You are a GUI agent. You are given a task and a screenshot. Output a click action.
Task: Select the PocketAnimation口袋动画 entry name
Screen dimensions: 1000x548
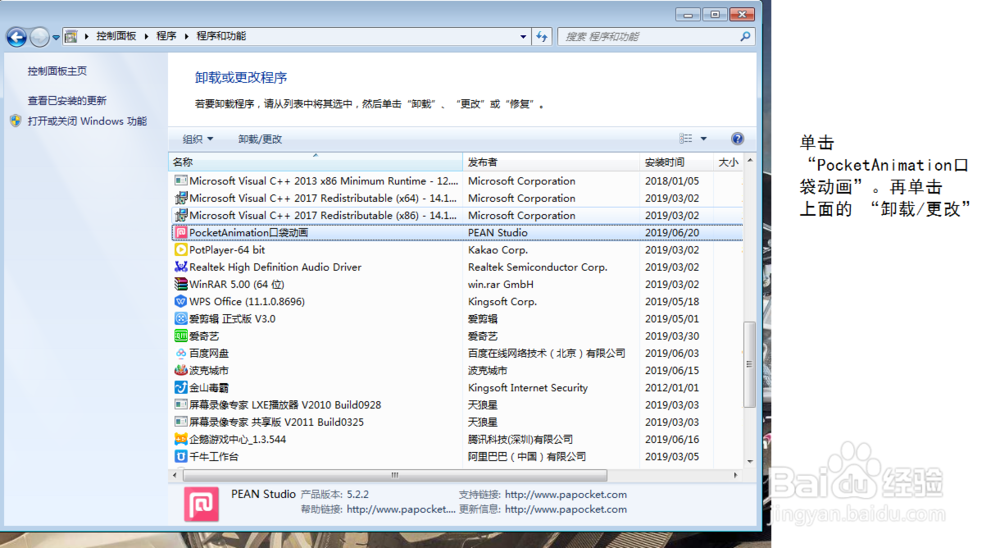pos(249,233)
